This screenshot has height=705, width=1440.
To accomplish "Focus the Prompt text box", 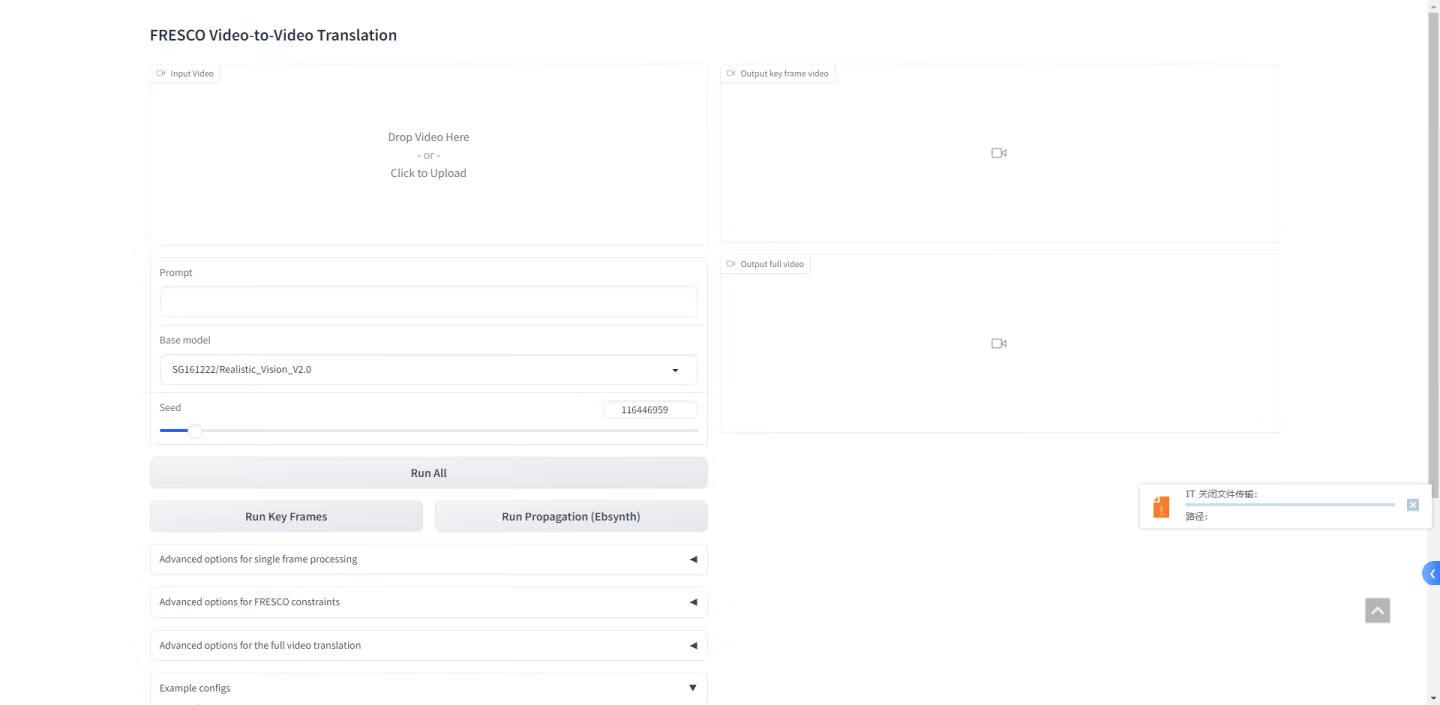I will point(428,301).
